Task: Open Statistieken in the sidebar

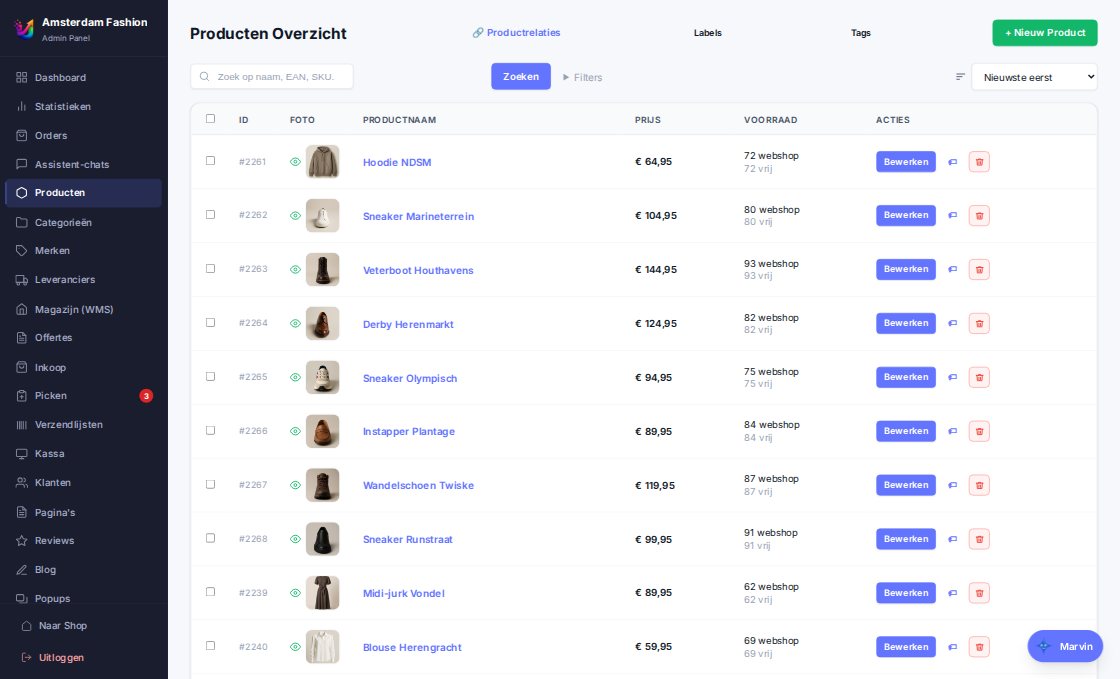Action: (84, 106)
